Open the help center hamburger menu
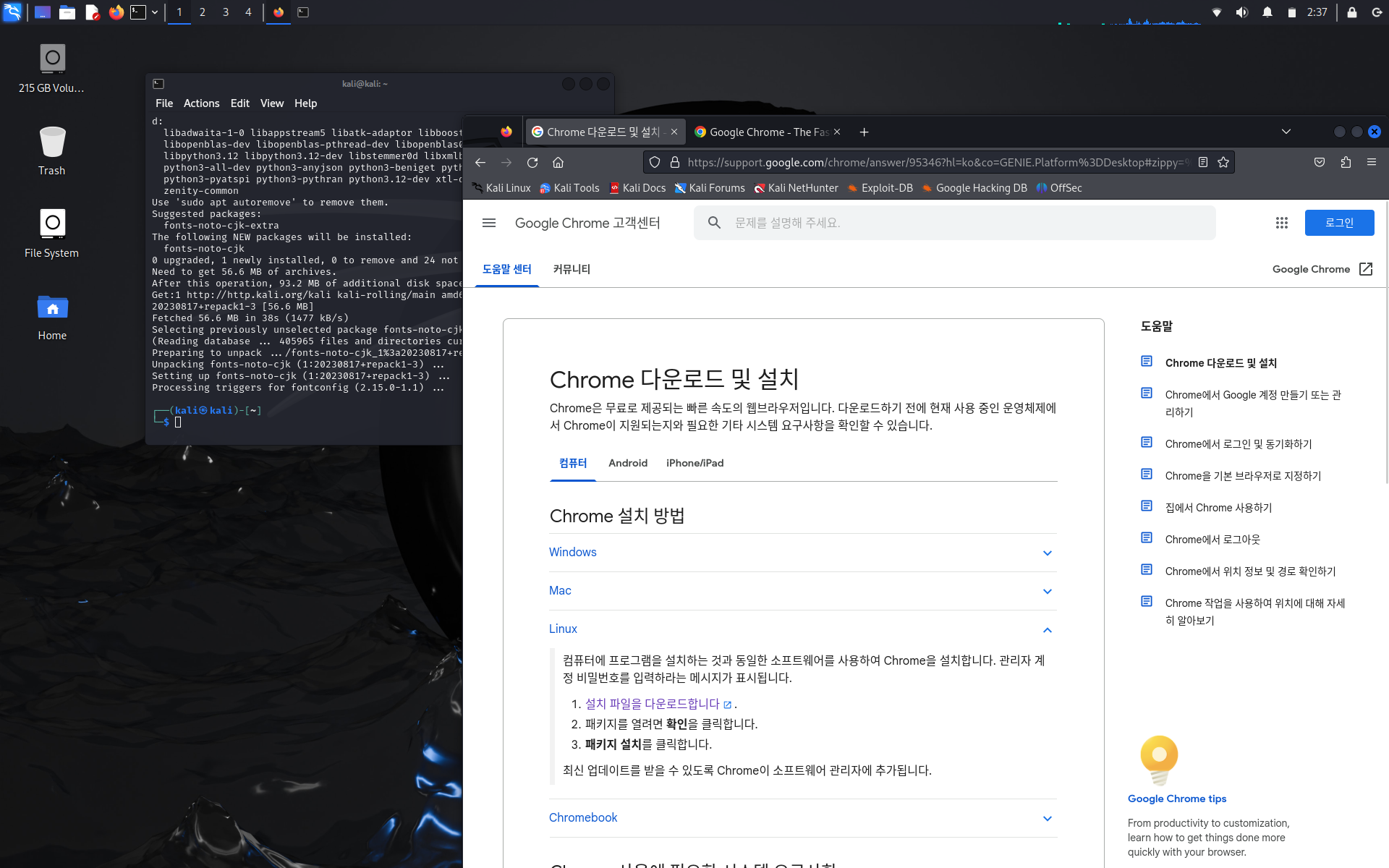The width and height of the screenshot is (1389, 868). point(489,223)
